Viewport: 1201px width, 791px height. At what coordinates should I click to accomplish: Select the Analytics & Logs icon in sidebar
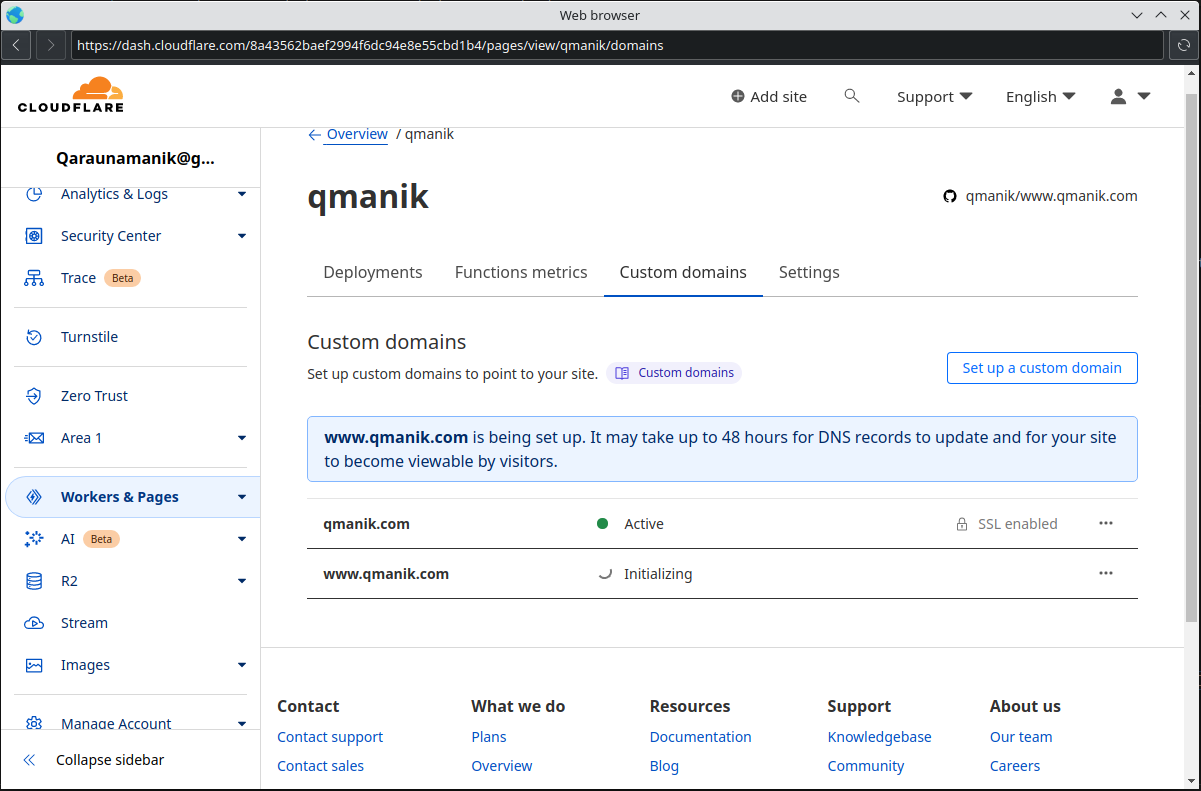(x=33, y=194)
